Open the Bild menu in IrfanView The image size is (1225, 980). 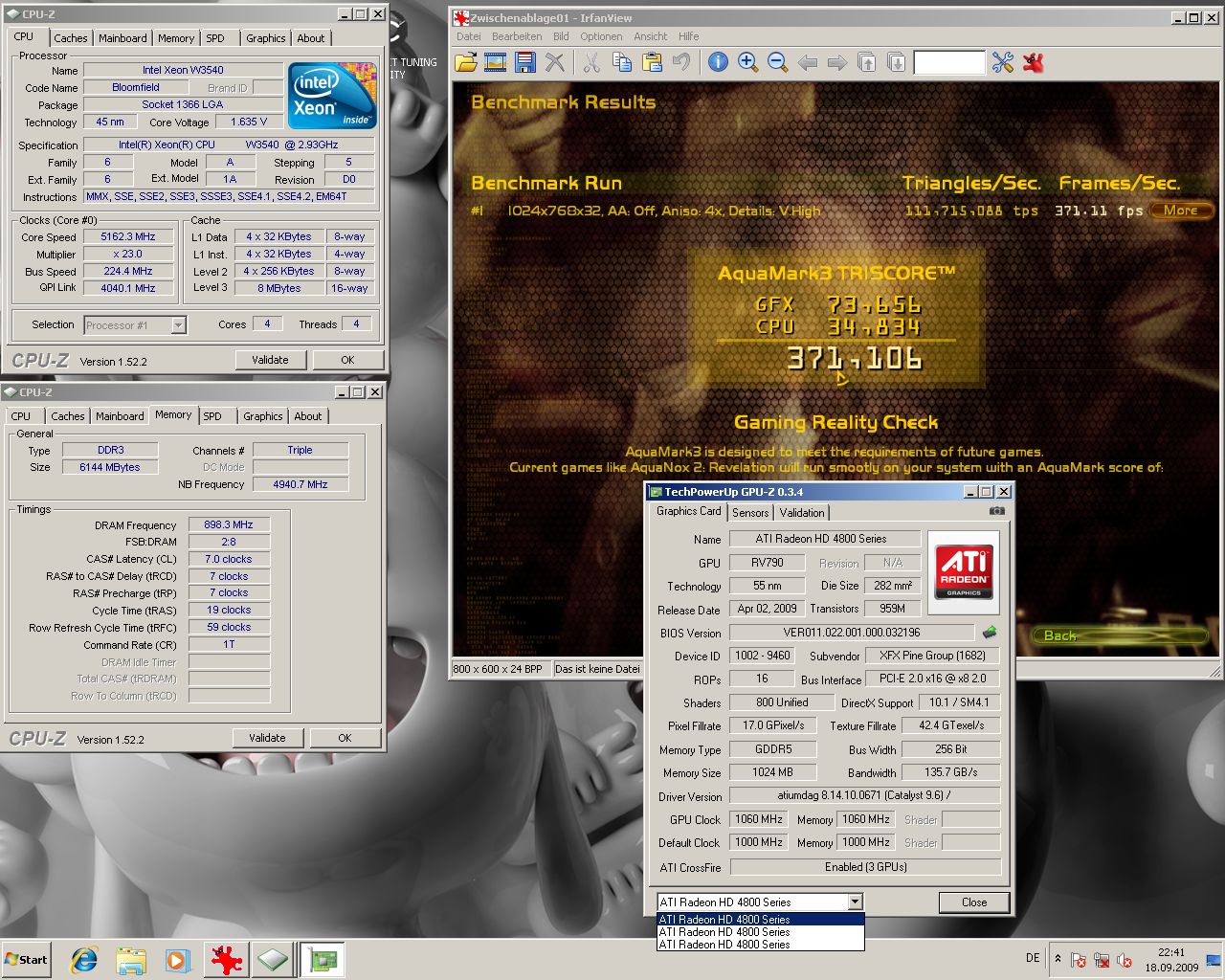coord(561,36)
